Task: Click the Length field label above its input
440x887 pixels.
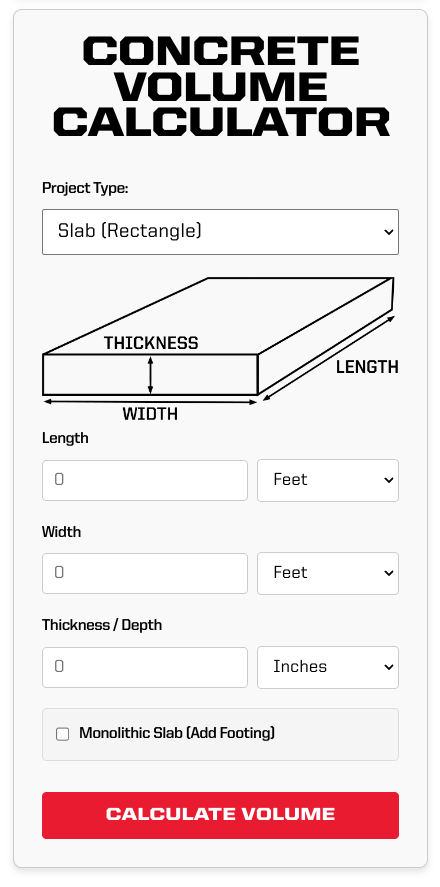Action: pyautogui.click(x=65, y=438)
